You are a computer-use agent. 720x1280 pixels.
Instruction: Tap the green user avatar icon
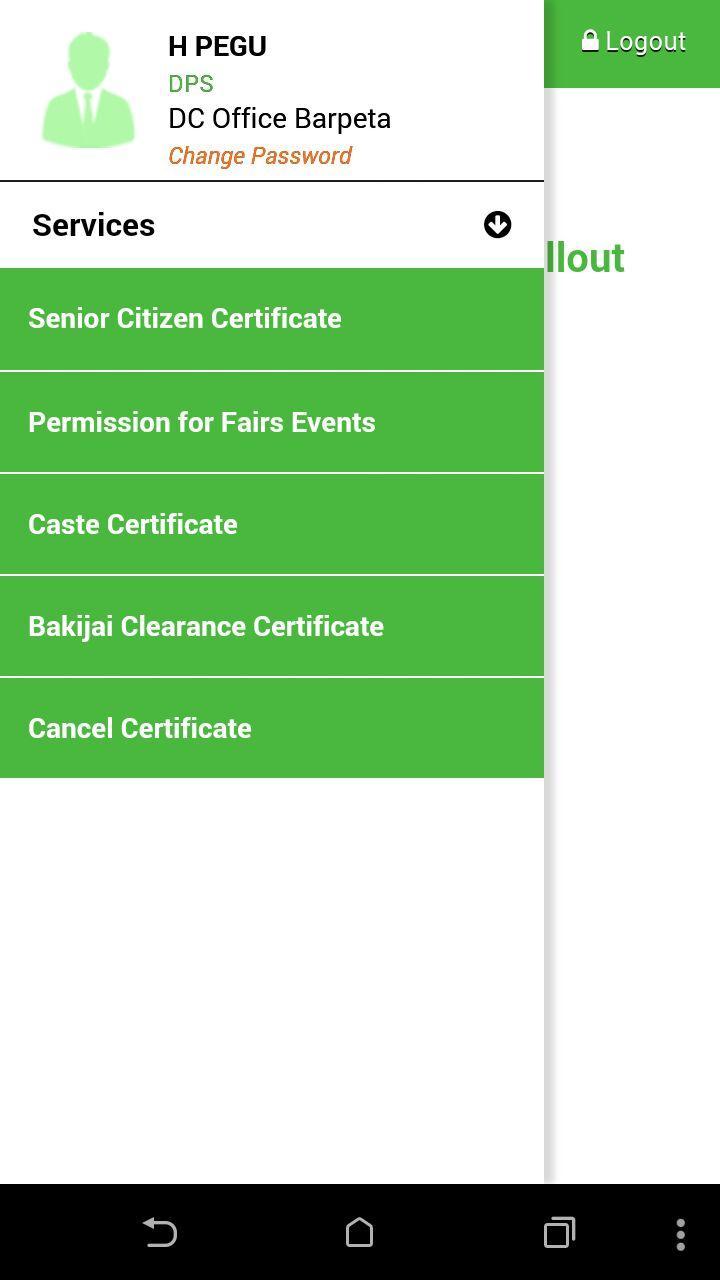[x=88, y=91]
